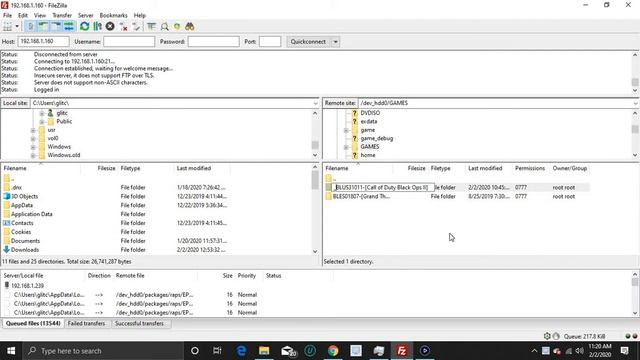640x360 pixels.
Task: Toggle remote directory tree display
Action: tap(56, 27)
